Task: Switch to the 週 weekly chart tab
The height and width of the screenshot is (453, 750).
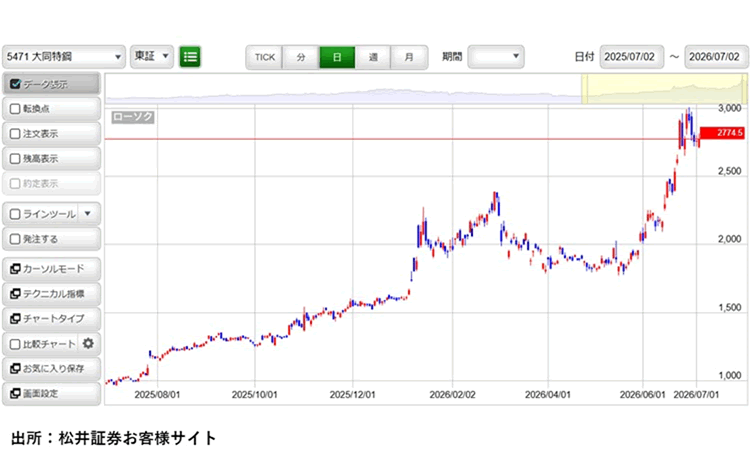Action: tap(373, 57)
